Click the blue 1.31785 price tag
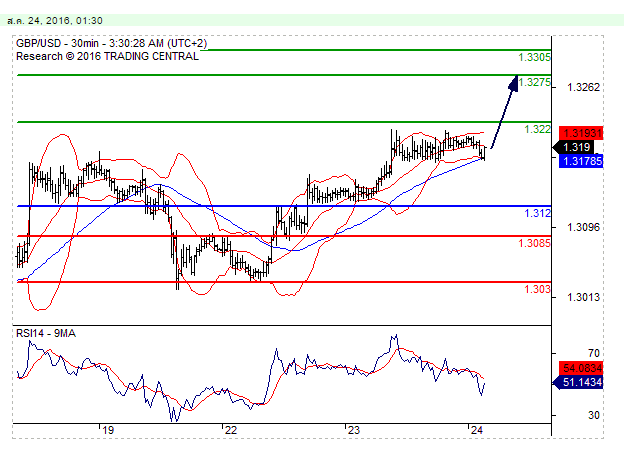This screenshot has width=624, height=458. (581, 161)
